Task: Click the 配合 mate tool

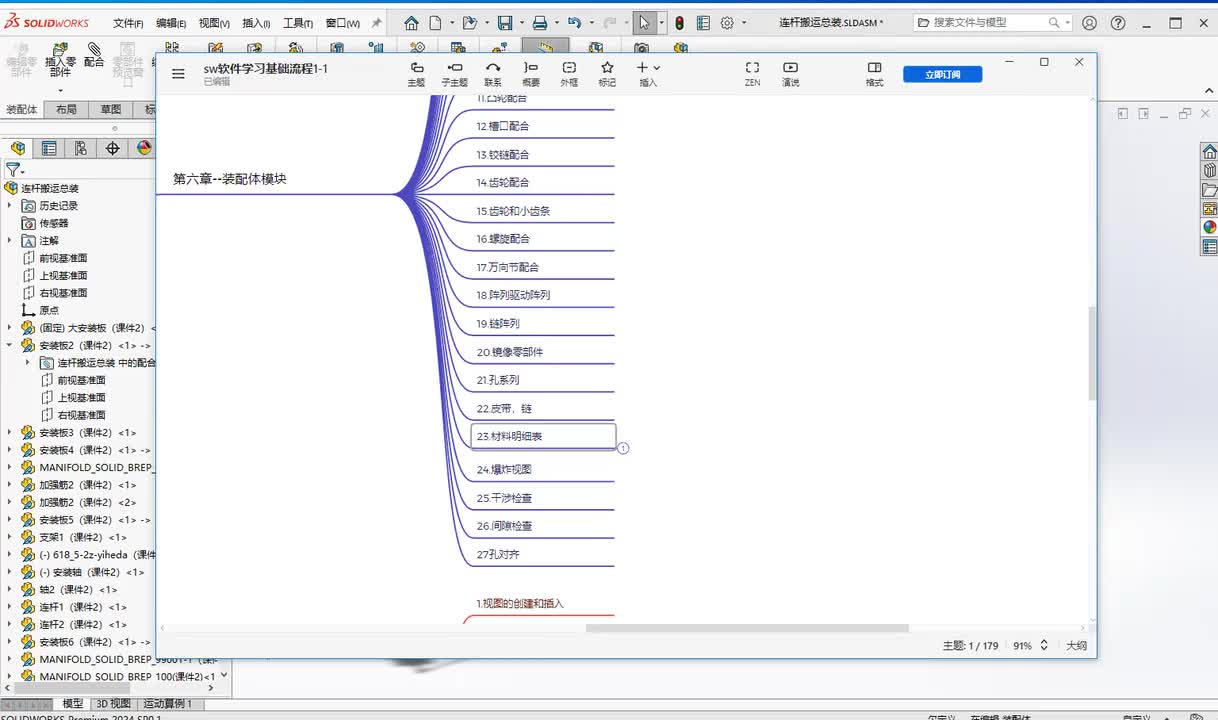Action: click(94, 55)
